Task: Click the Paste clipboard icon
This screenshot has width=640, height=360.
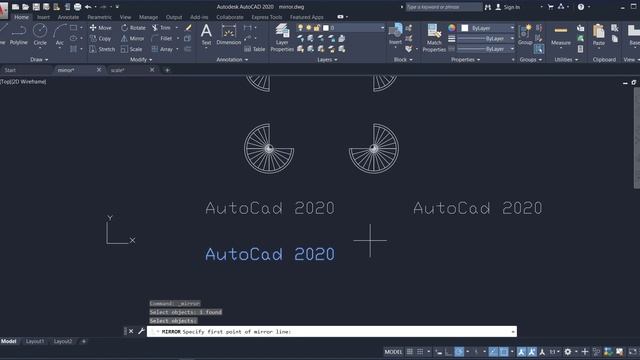Action: tap(599, 35)
